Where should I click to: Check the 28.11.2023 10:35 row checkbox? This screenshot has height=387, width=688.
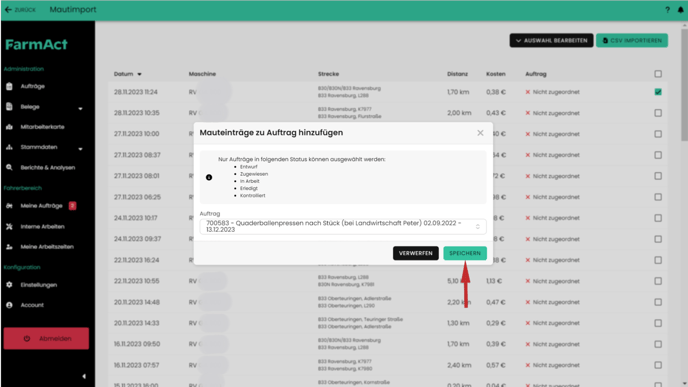[x=658, y=113]
